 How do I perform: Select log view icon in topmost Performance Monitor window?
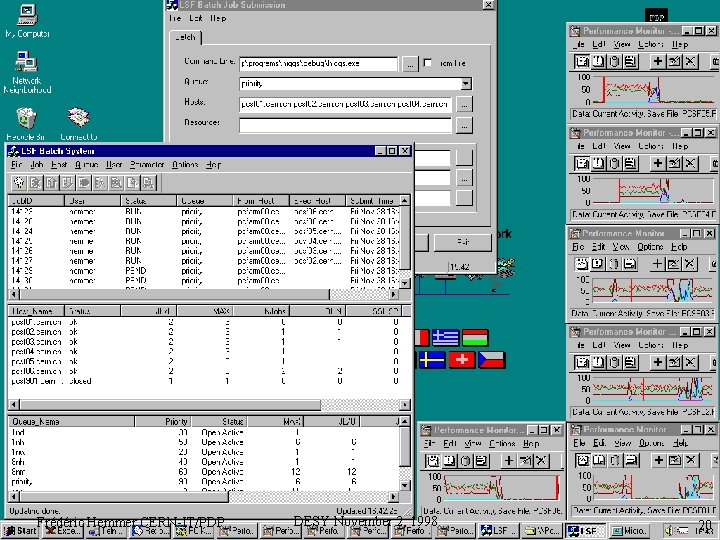click(x=614, y=61)
